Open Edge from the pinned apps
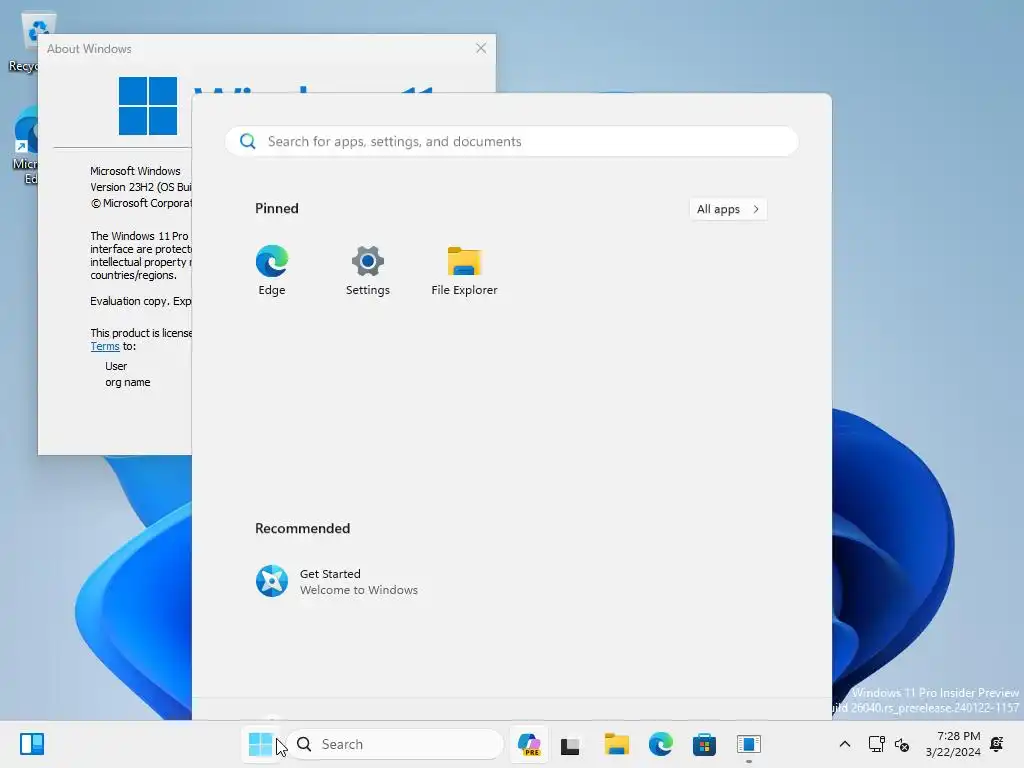 point(272,271)
